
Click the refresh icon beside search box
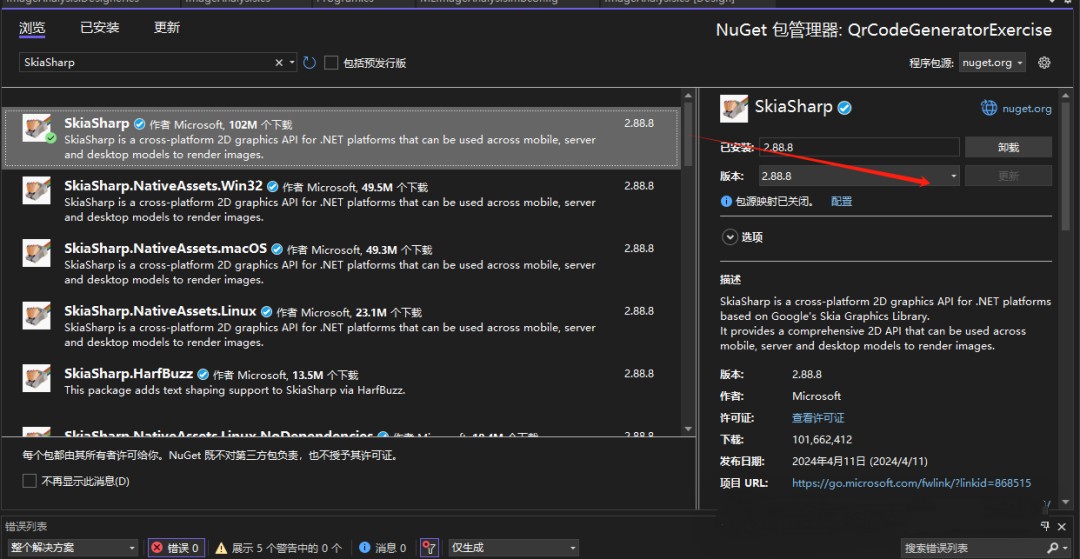point(309,63)
